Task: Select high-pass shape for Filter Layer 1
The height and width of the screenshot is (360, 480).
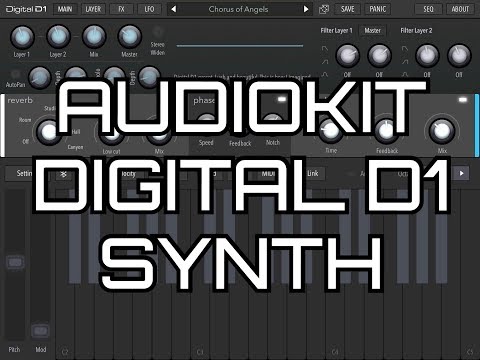Action: pyautogui.click(x=325, y=62)
